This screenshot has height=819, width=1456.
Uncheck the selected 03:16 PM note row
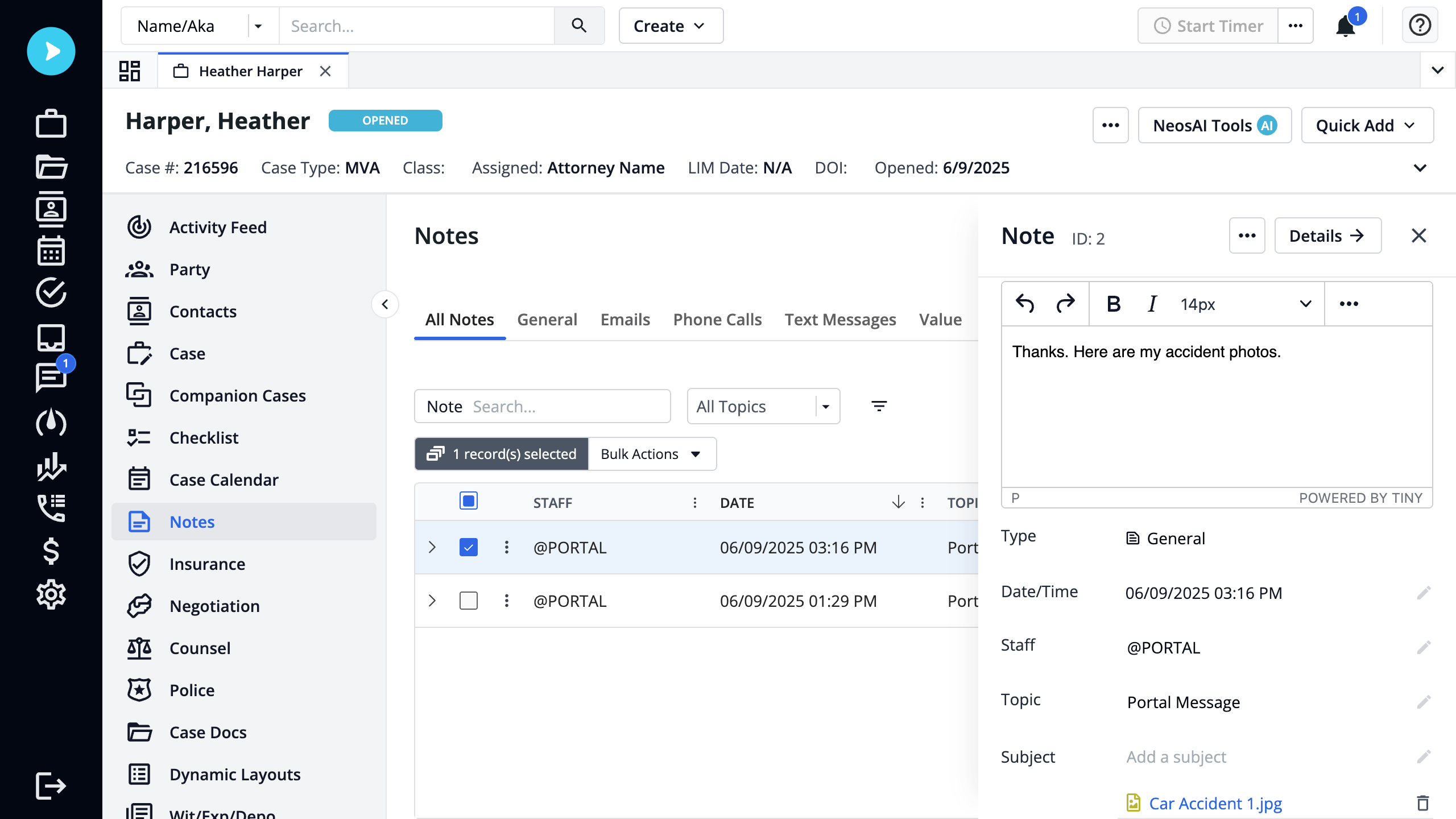[468, 547]
